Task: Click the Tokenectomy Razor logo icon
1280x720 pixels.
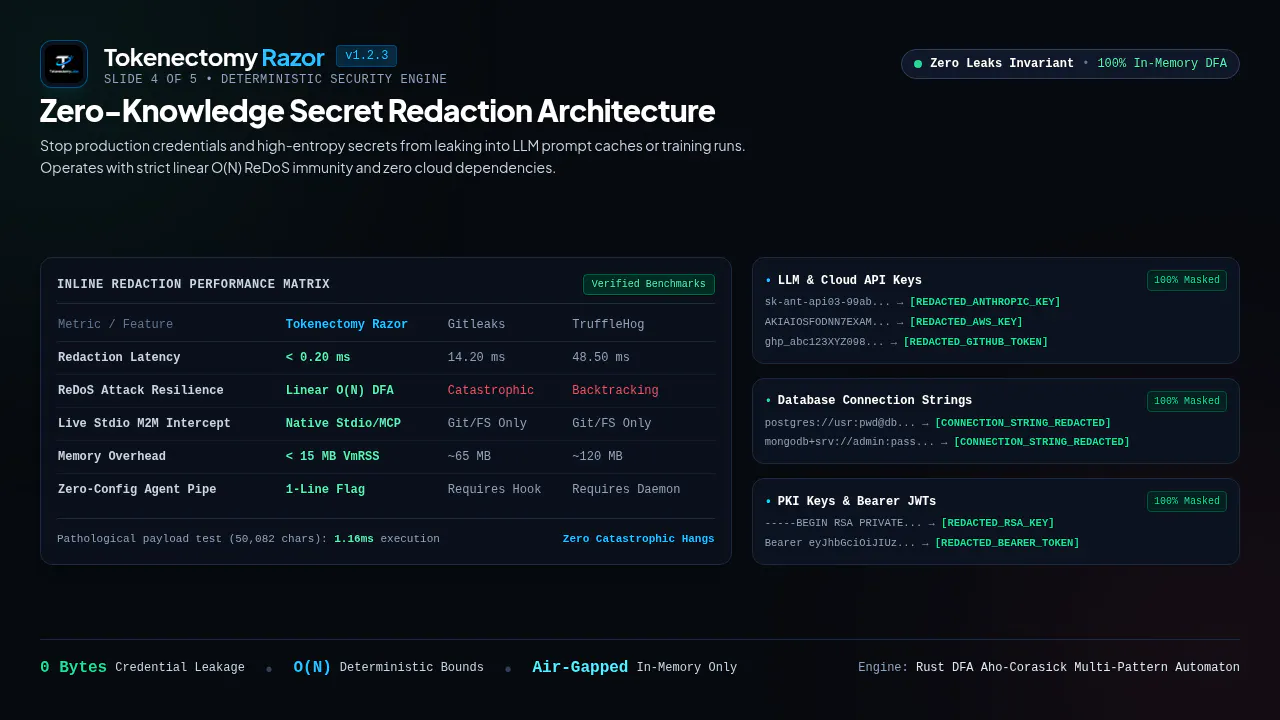Action: pyautogui.click(x=64, y=64)
